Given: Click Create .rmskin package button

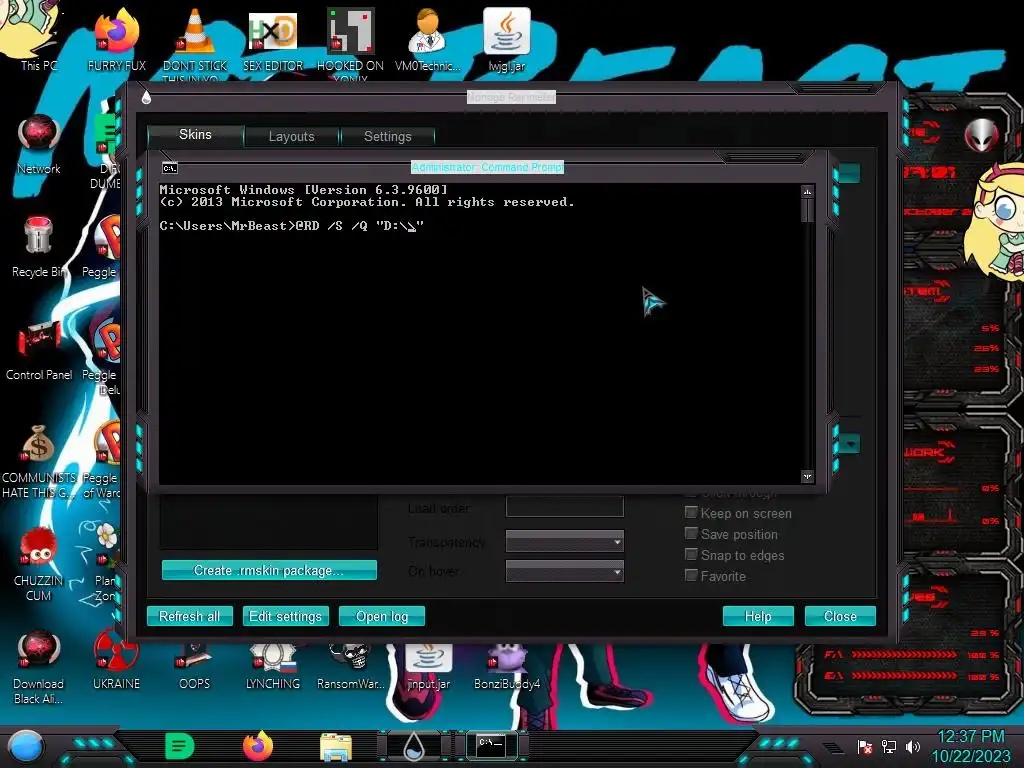Looking at the screenshot, I should click(x=269, y=570).
